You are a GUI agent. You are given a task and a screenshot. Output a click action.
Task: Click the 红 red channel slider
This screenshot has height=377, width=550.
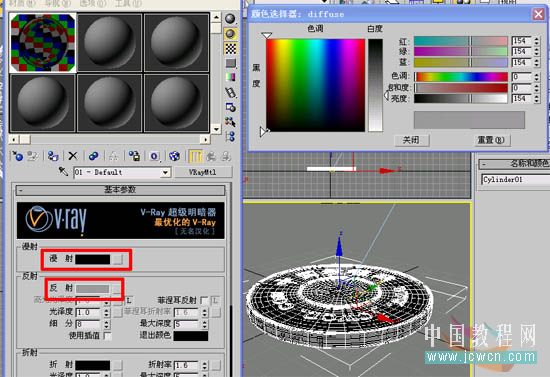click(461, 41)
